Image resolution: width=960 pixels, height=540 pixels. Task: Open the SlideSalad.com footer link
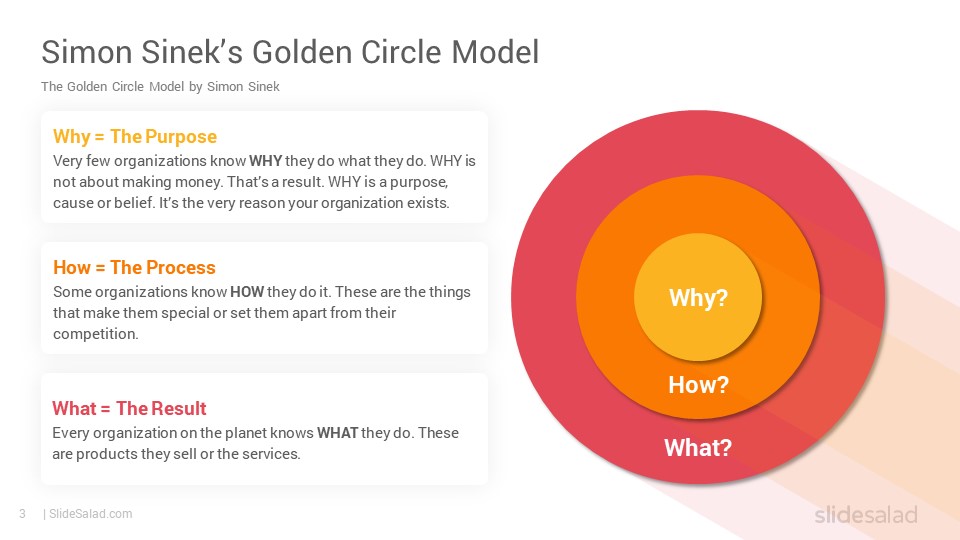click(x=91, y=514)
